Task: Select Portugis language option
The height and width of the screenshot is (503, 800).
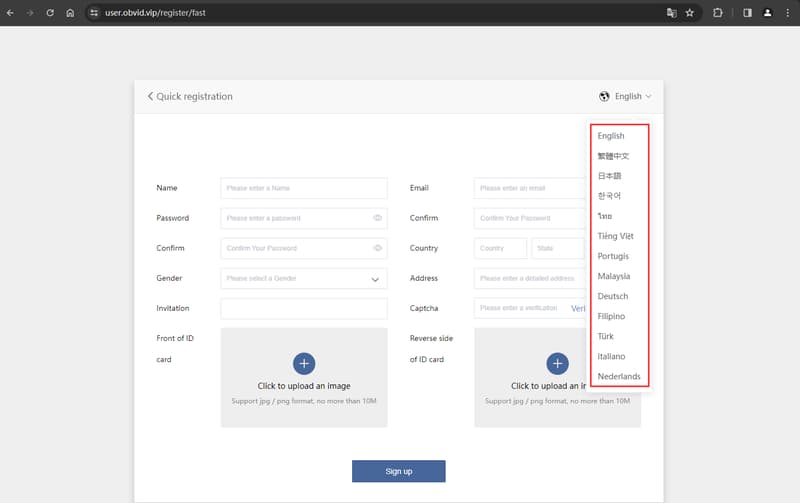Action: [x=613, y=256]
